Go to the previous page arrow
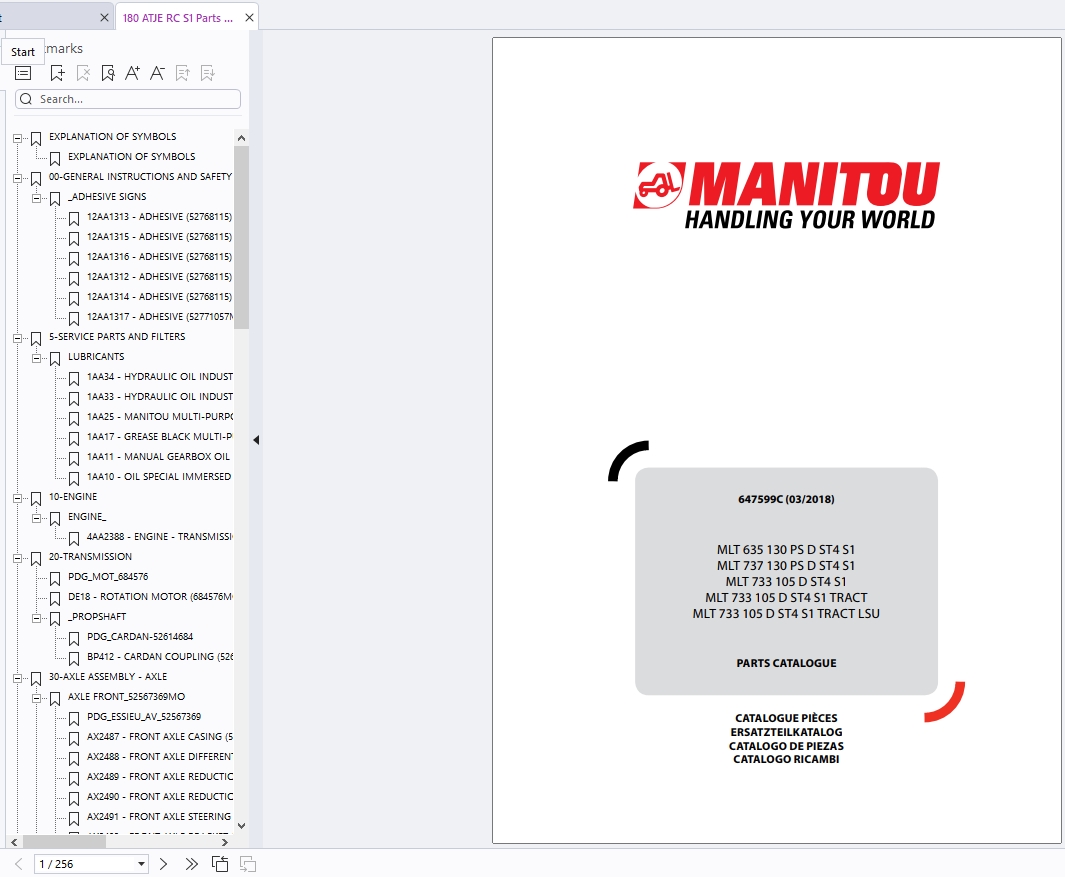The image size is (1065, 877). 18,864
